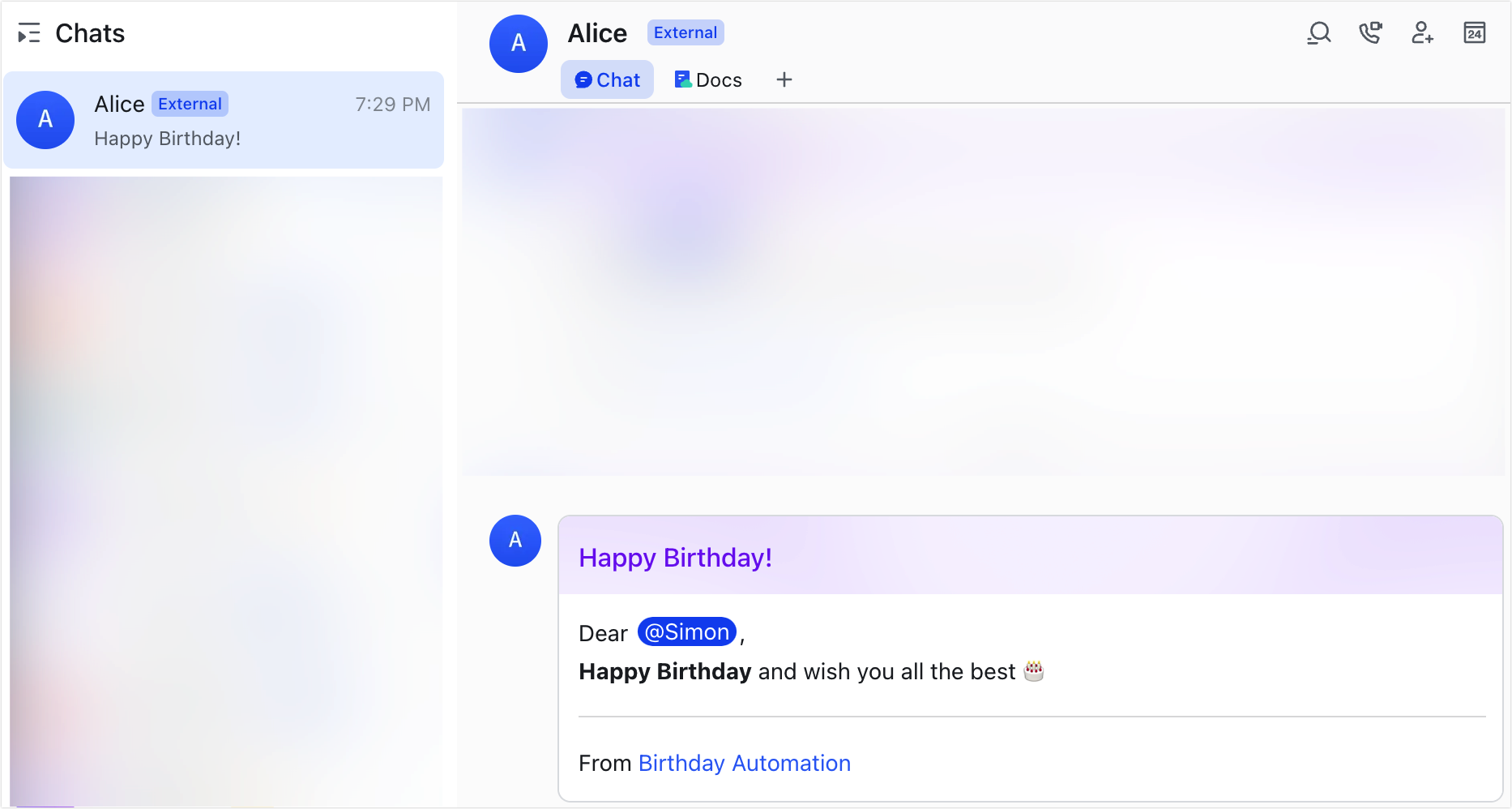
Task: Open the schedule calendar icon
Action: [1475, 33]
